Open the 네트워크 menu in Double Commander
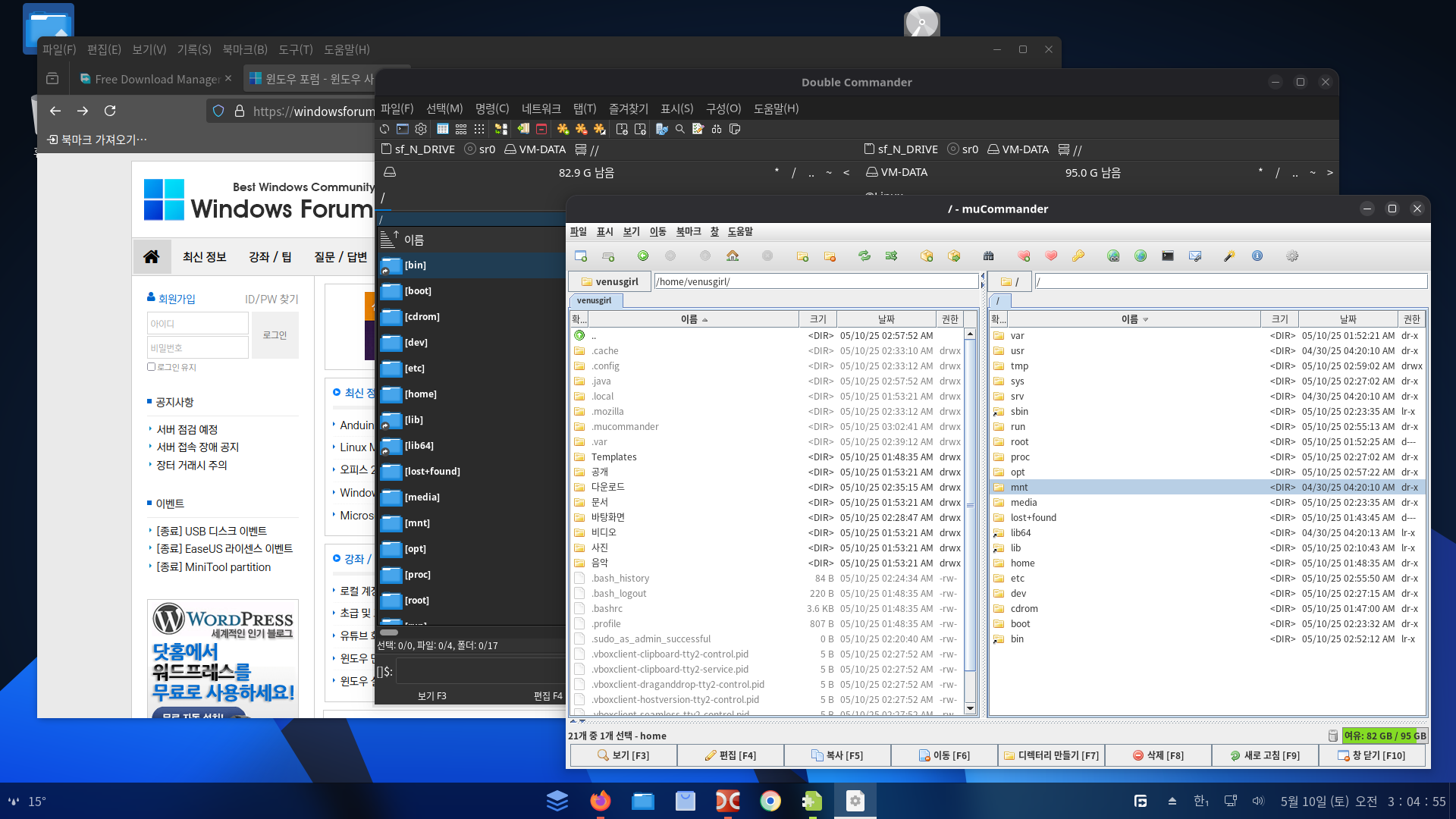1456x819 pixels. pos(541,108)
